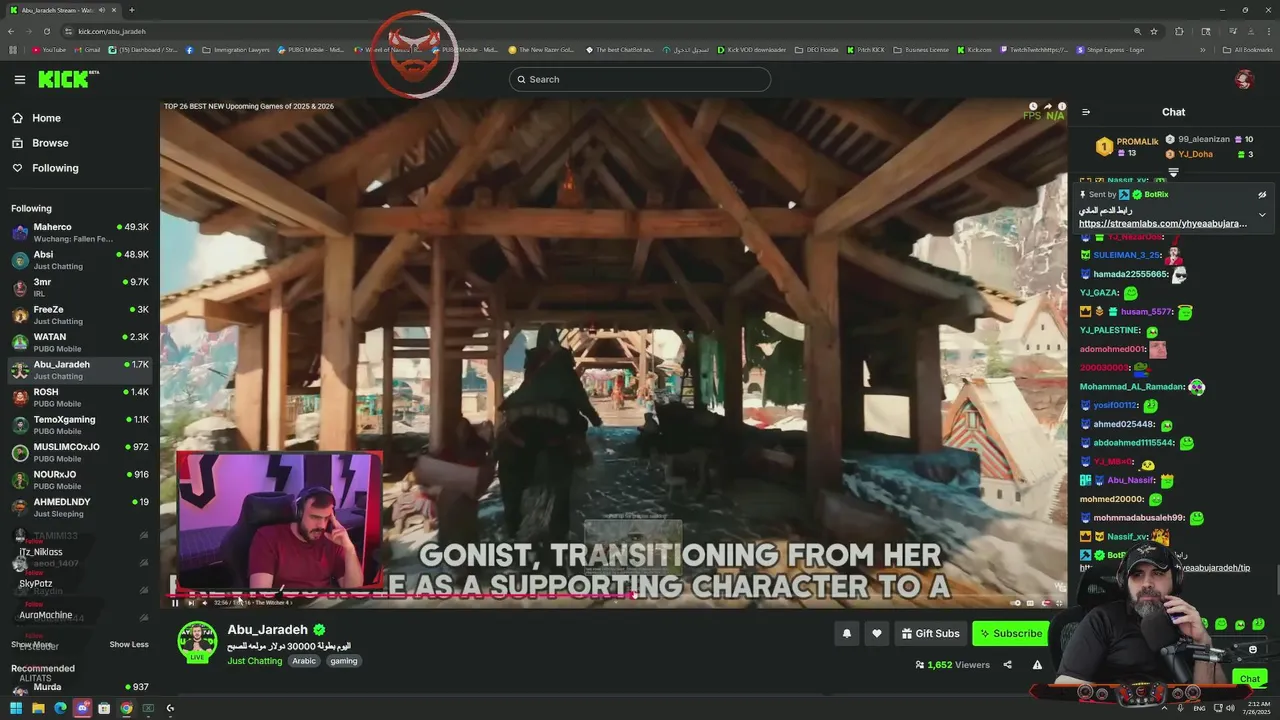Expand the pinned message chevron
This screenshot has width=1280, height=720.
[x=1262, y=214]
